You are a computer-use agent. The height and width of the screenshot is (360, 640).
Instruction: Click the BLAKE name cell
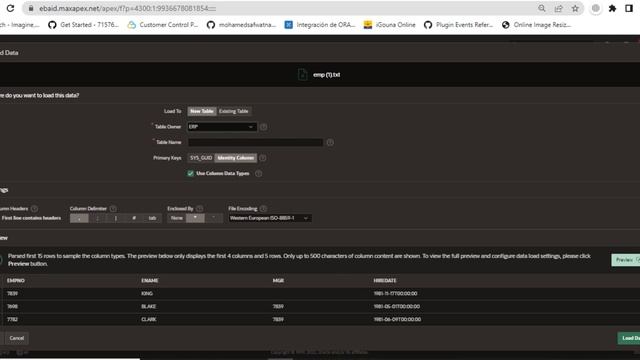point(149,307)
